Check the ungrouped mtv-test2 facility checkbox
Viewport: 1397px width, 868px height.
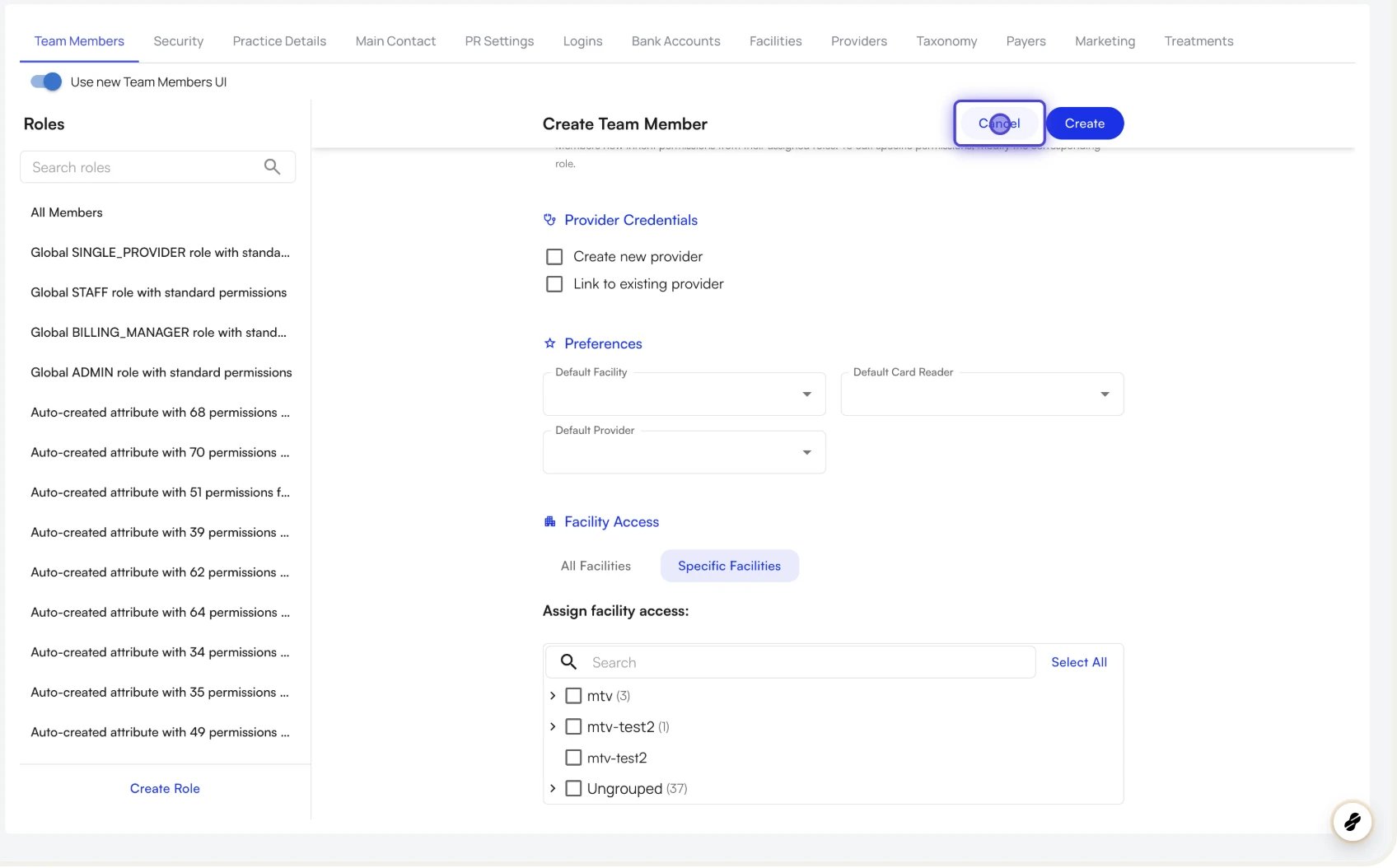pyautogui.click(x=573, y=758)
